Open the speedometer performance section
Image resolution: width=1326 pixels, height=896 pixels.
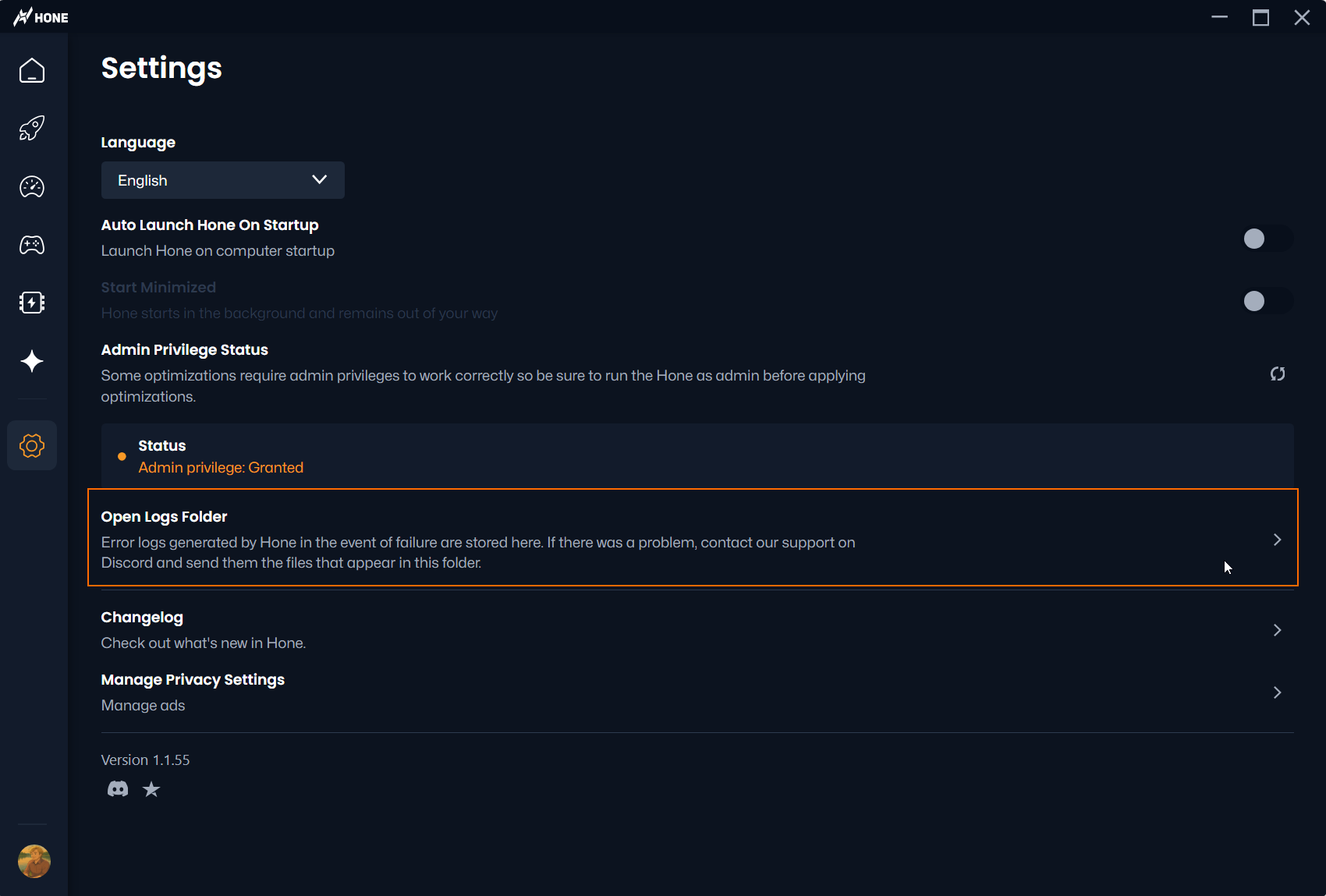pos(32,186)
